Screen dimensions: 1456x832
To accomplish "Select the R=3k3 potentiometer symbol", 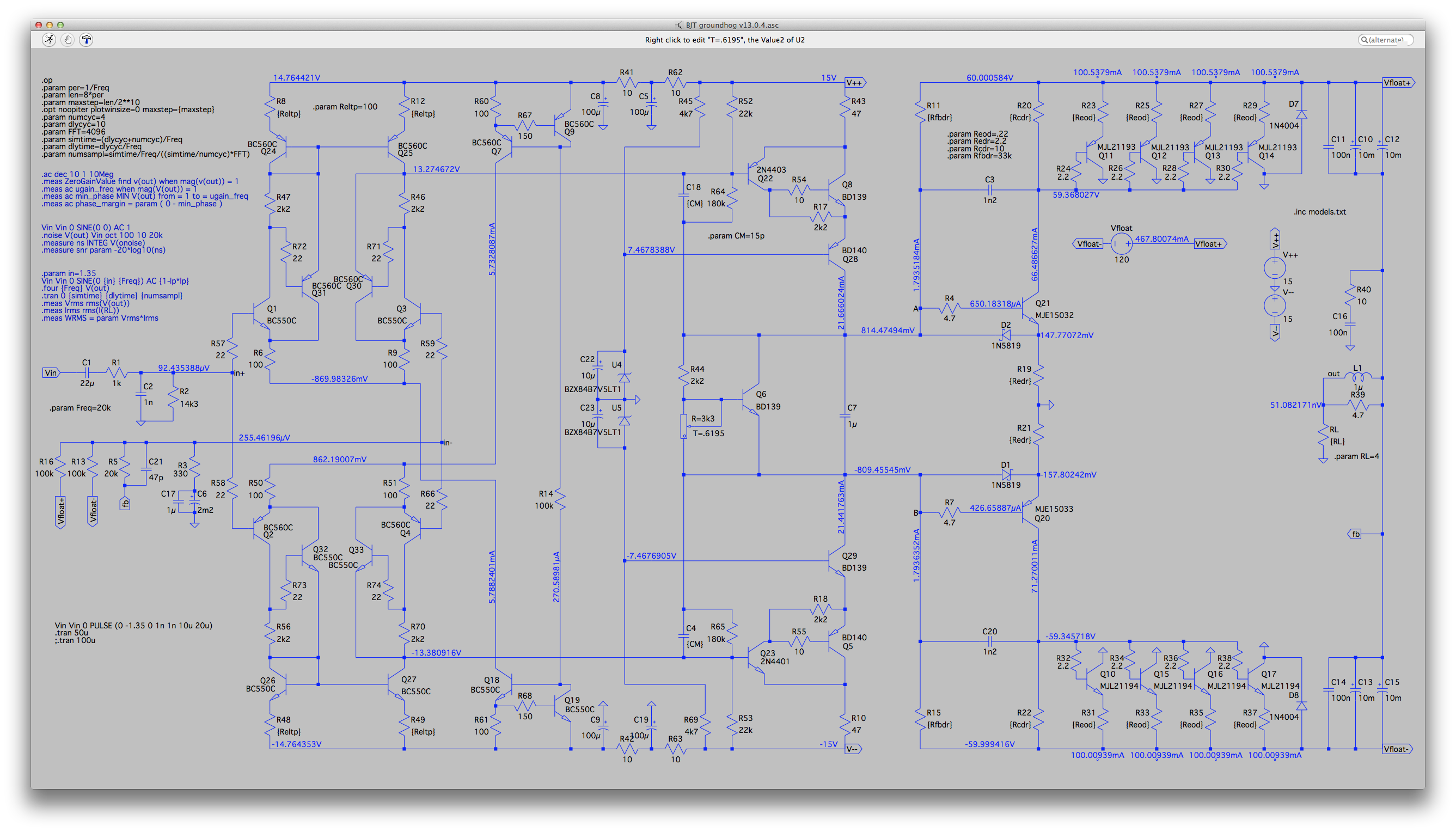I will click(x=683, y=426).
